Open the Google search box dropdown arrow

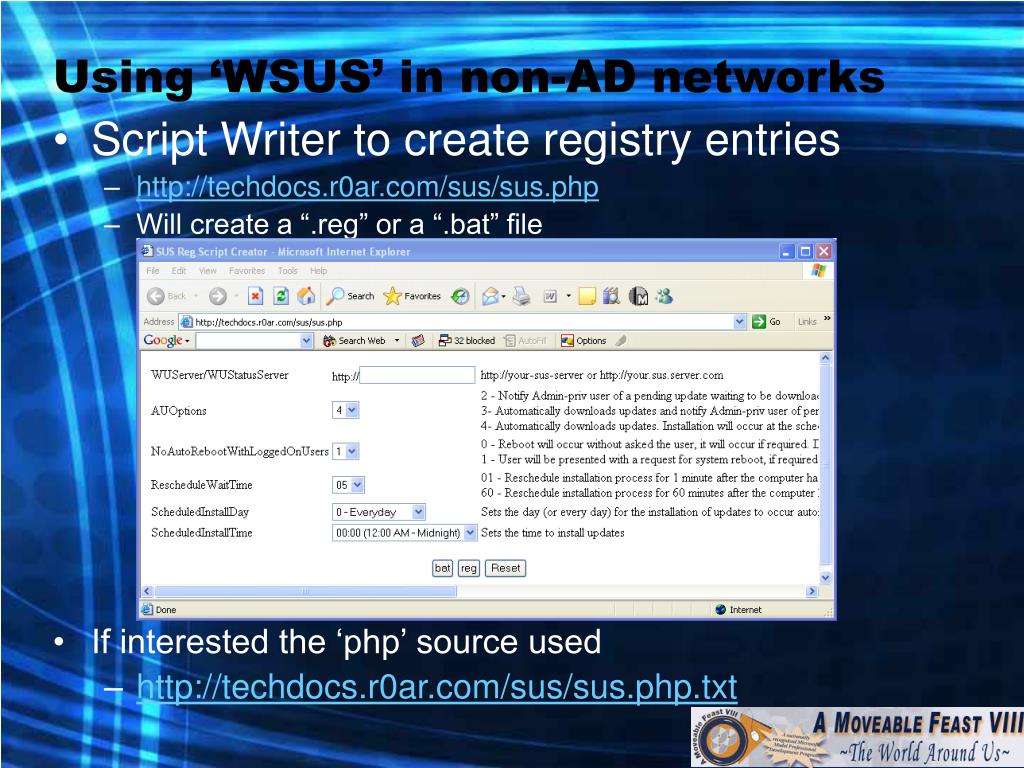[306, 341]
